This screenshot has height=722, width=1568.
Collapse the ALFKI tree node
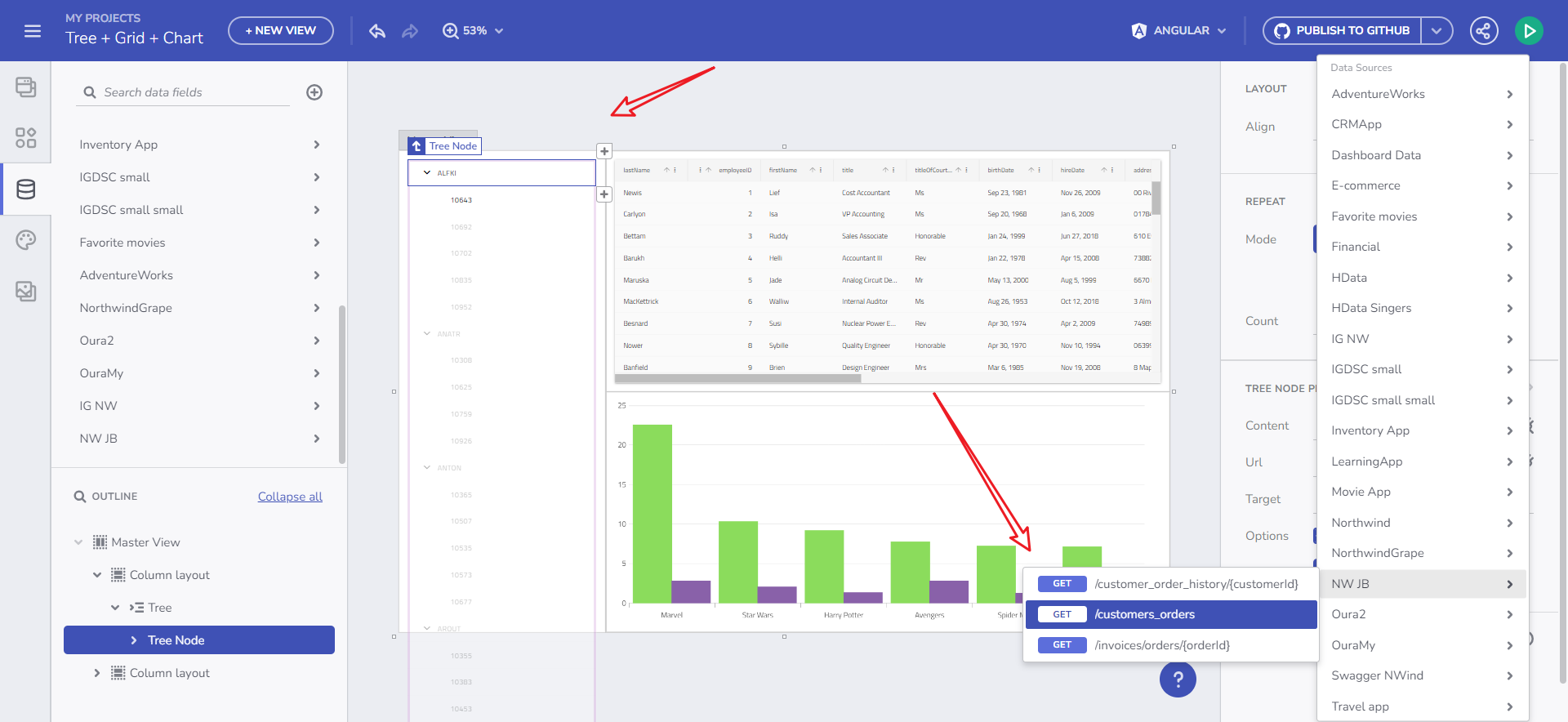coord(427,173)
